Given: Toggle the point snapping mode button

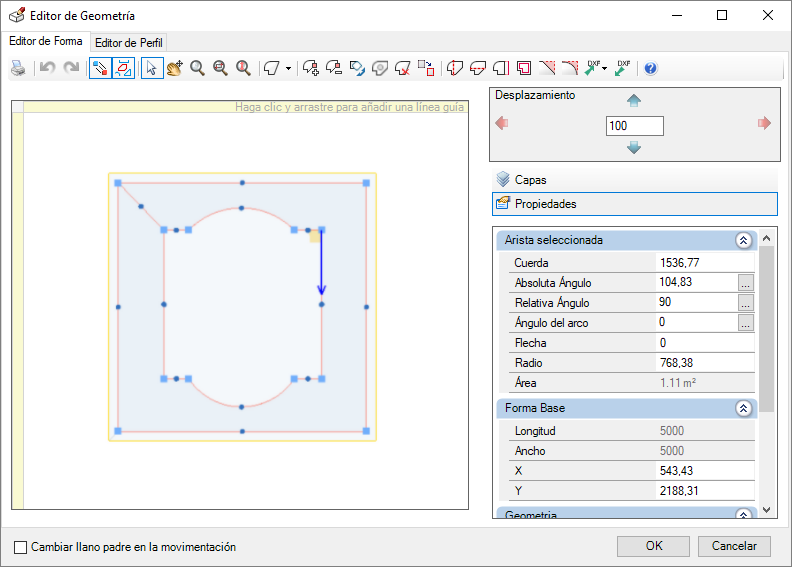Looking at the screenshot, I should point(100,68).
